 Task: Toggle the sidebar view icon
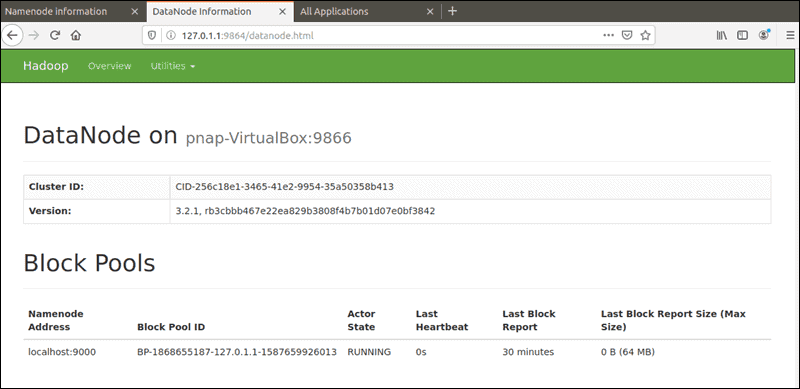tap(742, 35)
